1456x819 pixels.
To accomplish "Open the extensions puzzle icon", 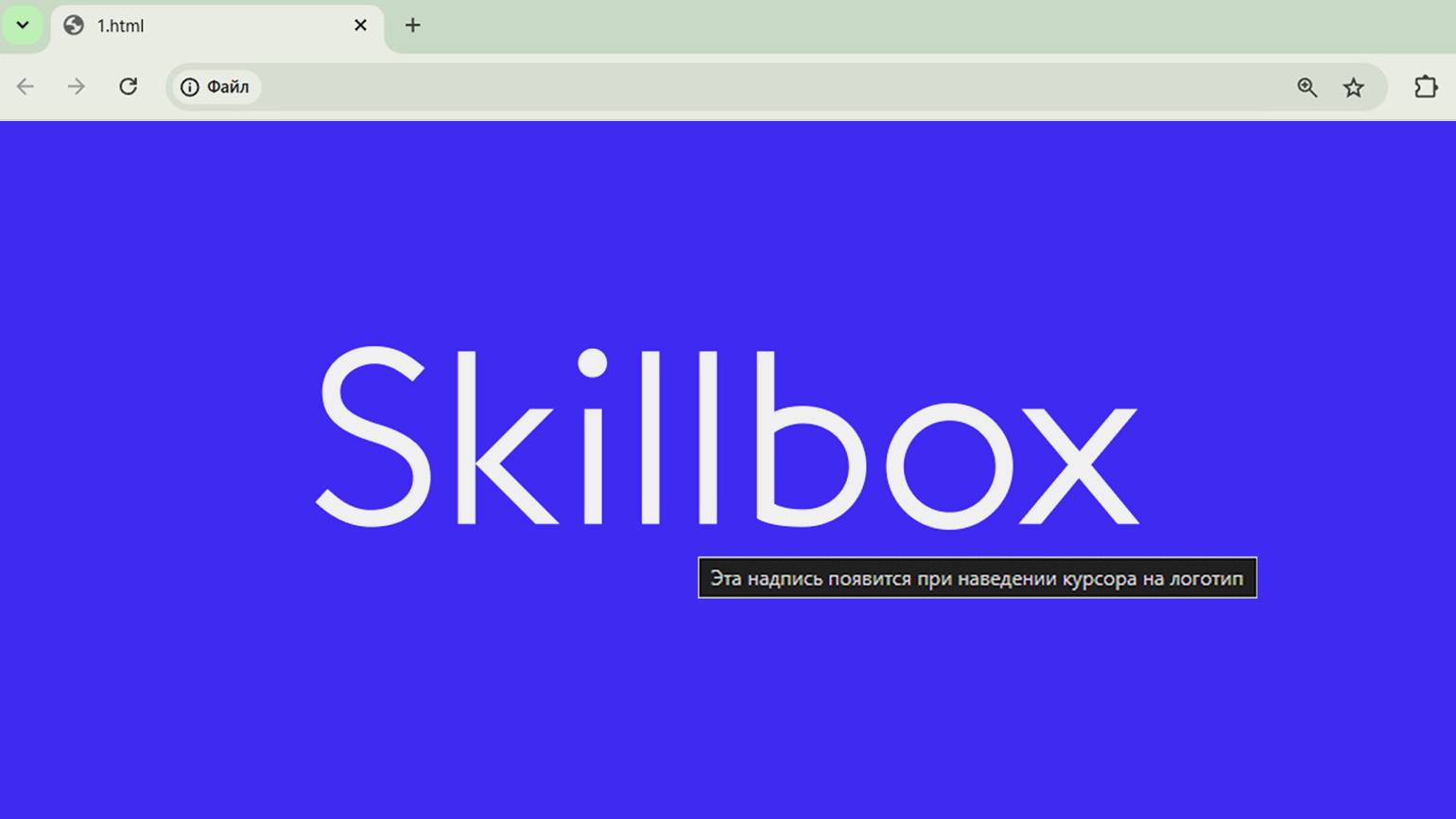I will [1426, 87].
